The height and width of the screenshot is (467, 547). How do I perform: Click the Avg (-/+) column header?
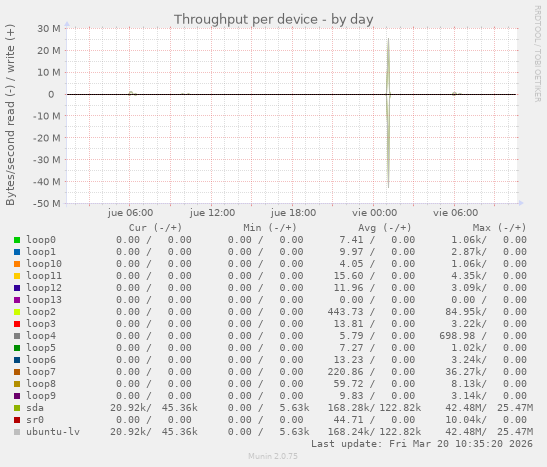point(384,228)
